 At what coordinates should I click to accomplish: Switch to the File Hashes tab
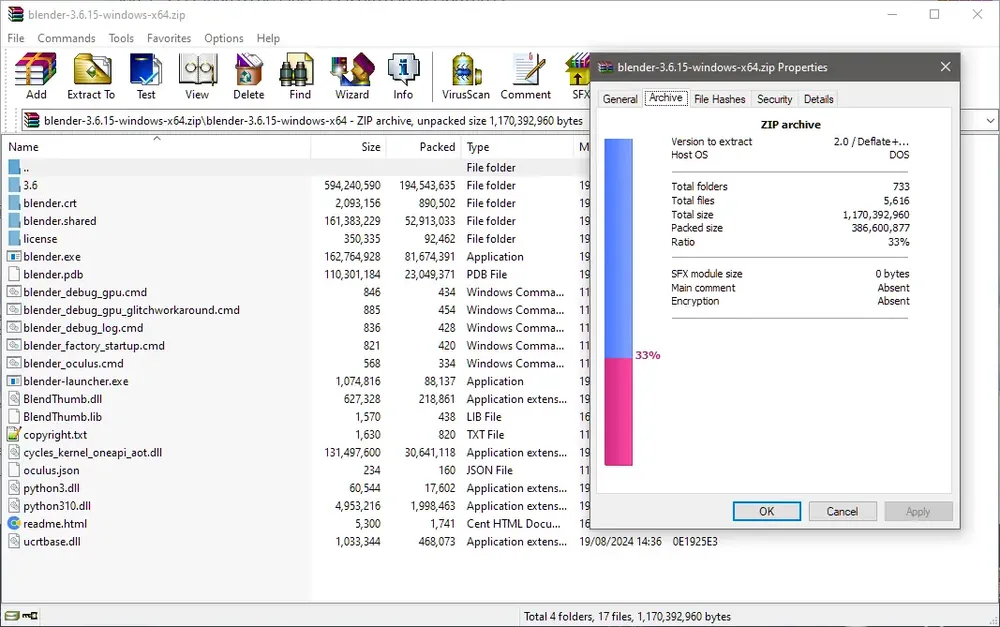tap(719, 99)
